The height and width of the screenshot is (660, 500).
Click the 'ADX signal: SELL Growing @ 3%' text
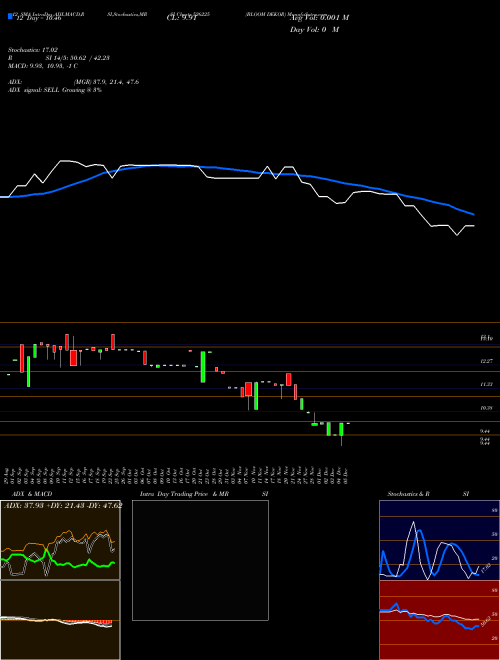point(55,90)
